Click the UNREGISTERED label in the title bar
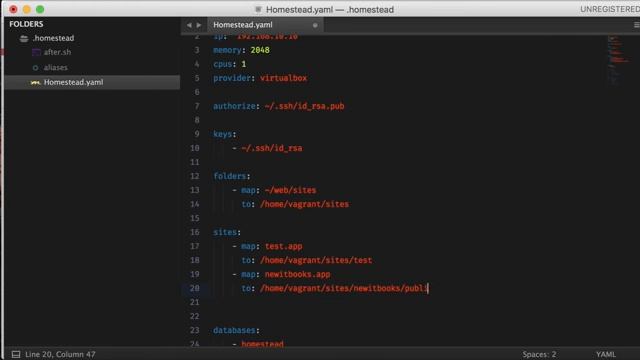This screenshot has width=640, height=360. click(610, 9)
